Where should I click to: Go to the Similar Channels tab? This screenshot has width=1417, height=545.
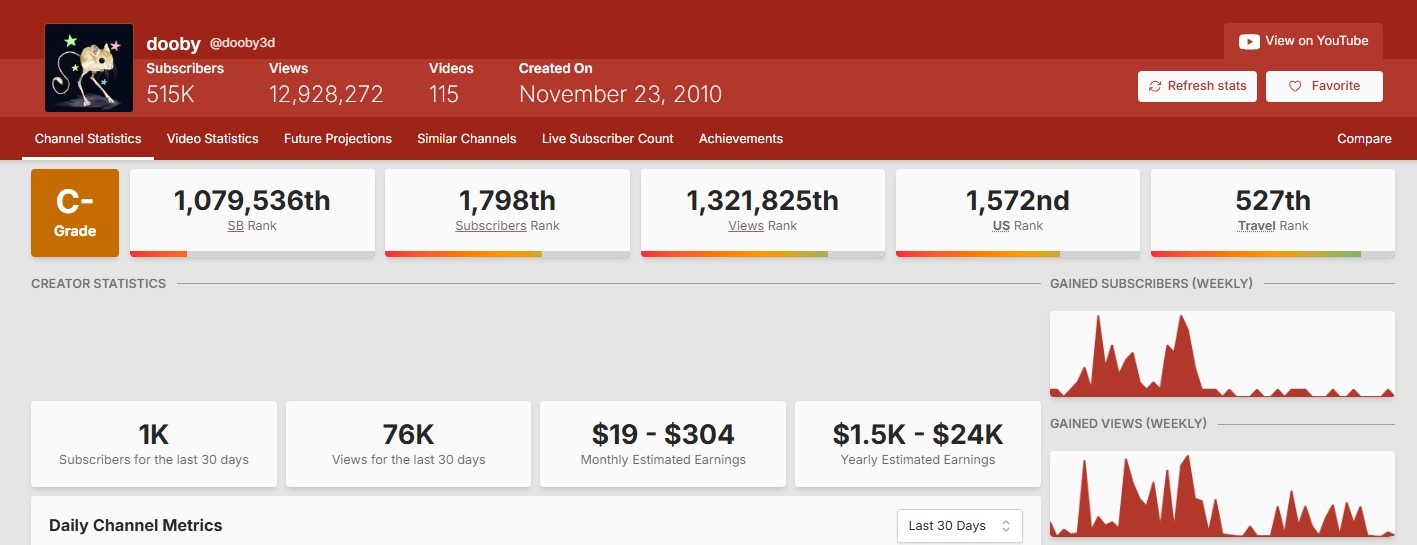467,139
